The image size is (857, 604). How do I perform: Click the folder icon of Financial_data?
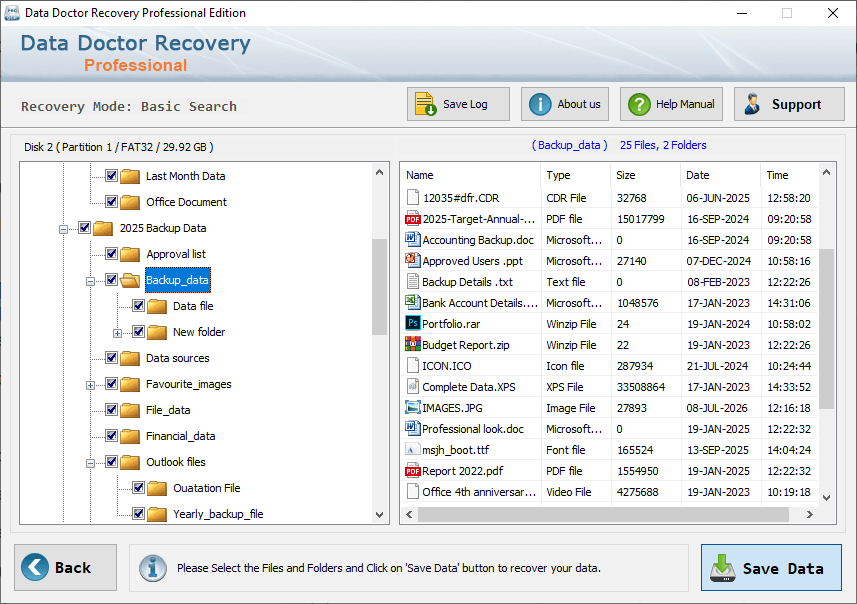(x=130, y=436)
